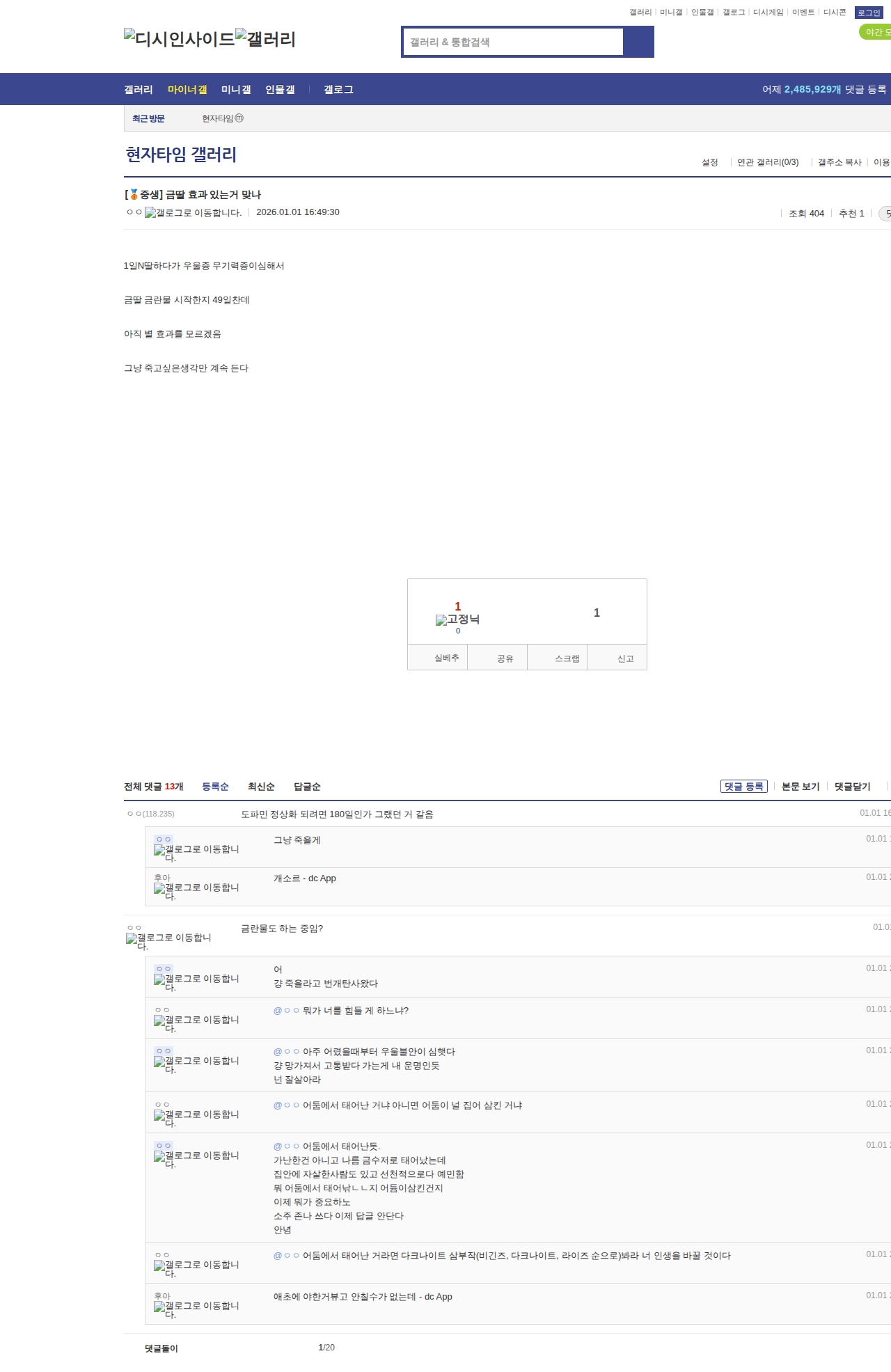This screenshot has width=891, height=1372.
Task: Open 갤로그 icon on the '걍 죽을라고 번개탄사왔다' reply
Action: click(x=196, y=982)
